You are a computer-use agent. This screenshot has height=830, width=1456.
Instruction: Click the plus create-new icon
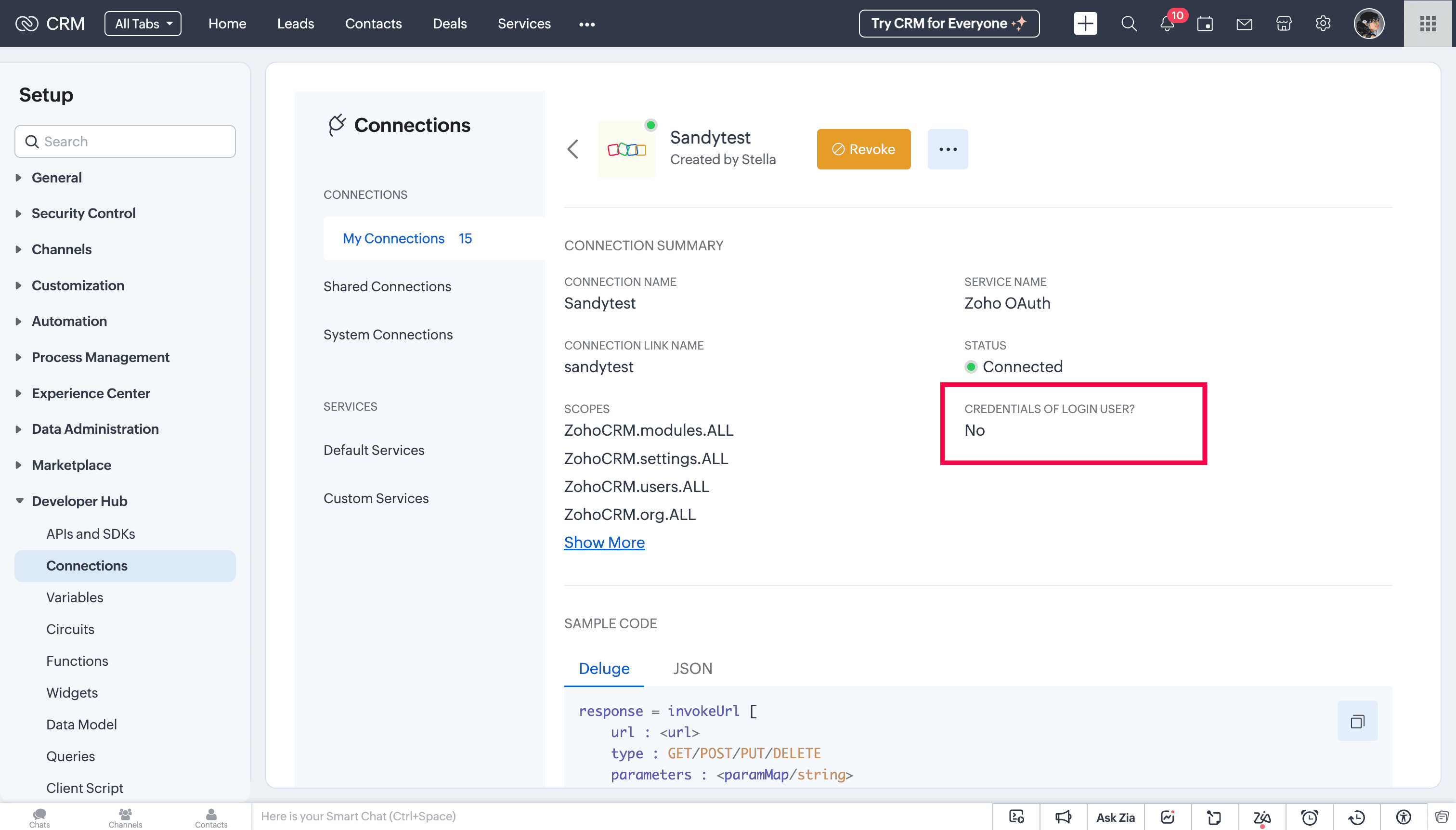pyautogui.click(x=1085, y=24)
